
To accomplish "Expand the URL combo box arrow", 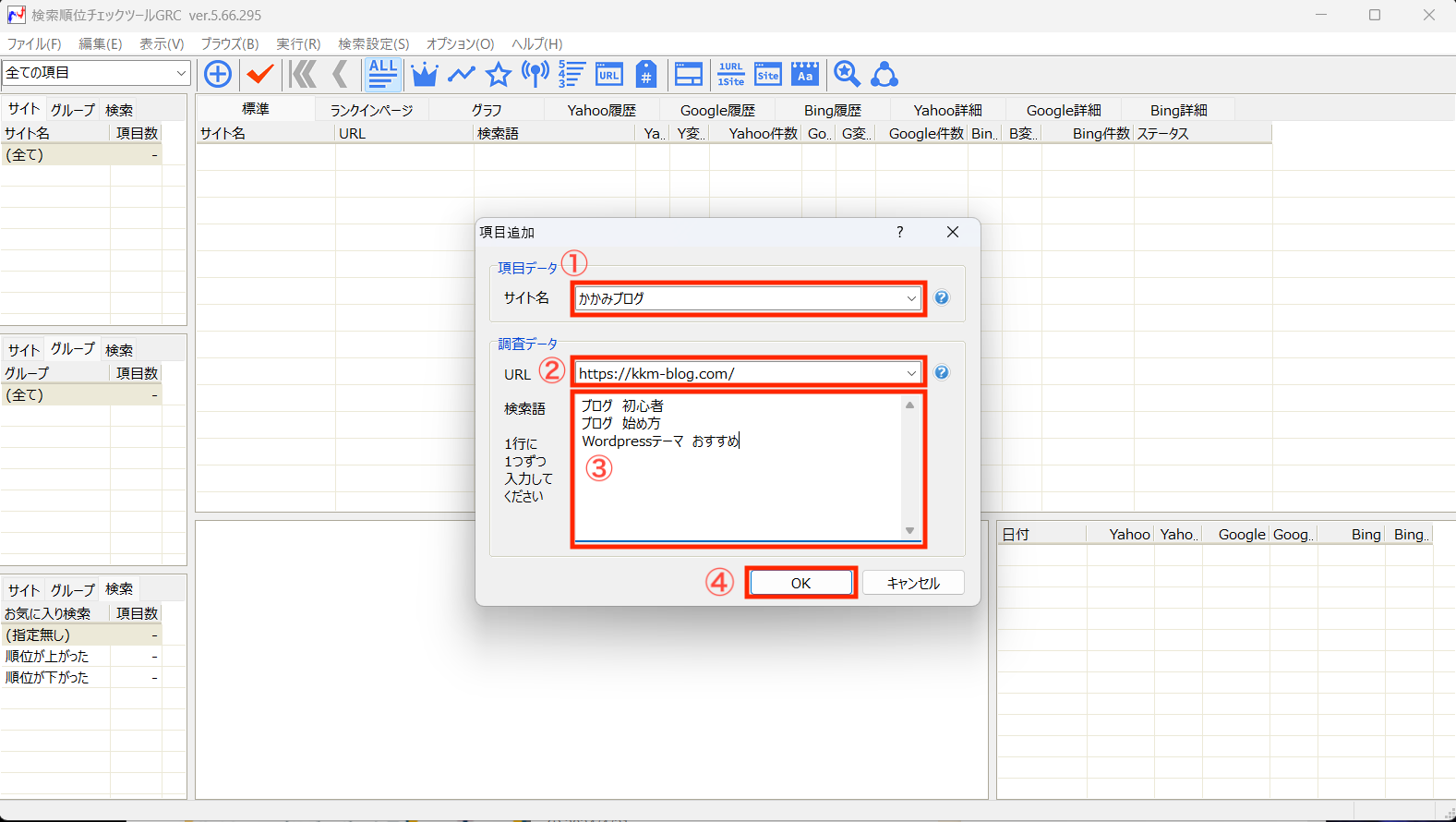I will pyautogui.click(x=911, y=373).
